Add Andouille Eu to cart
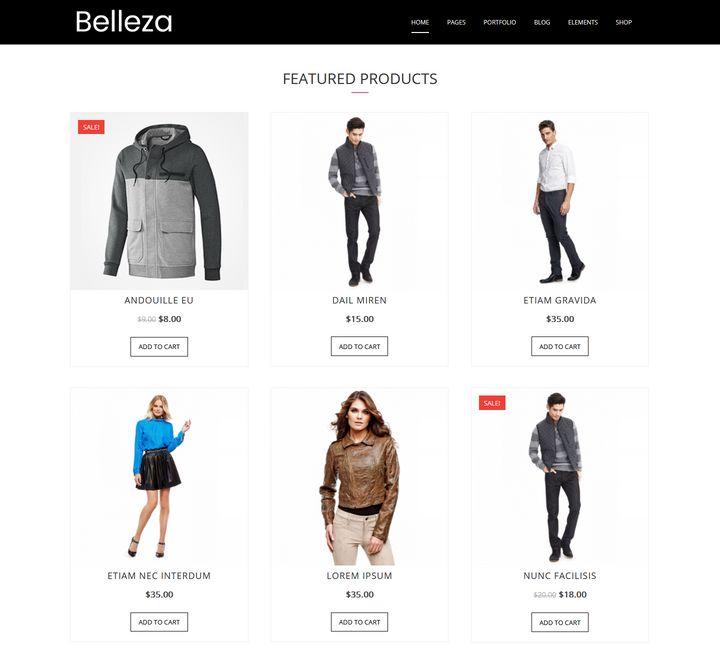The image size is (720, 655). coord(159,347)
